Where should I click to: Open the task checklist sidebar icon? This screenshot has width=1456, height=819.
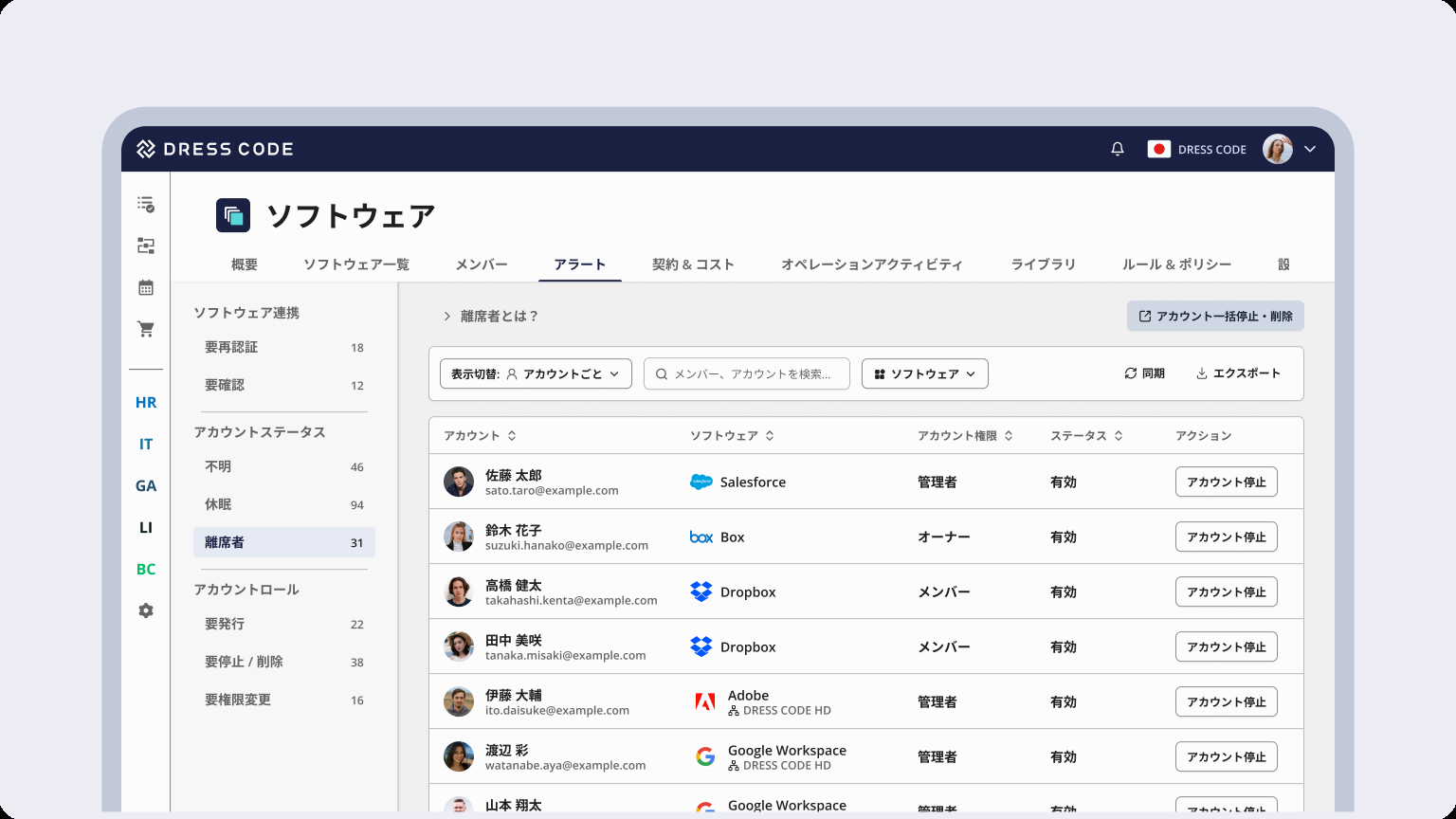[x=146, y=204]
